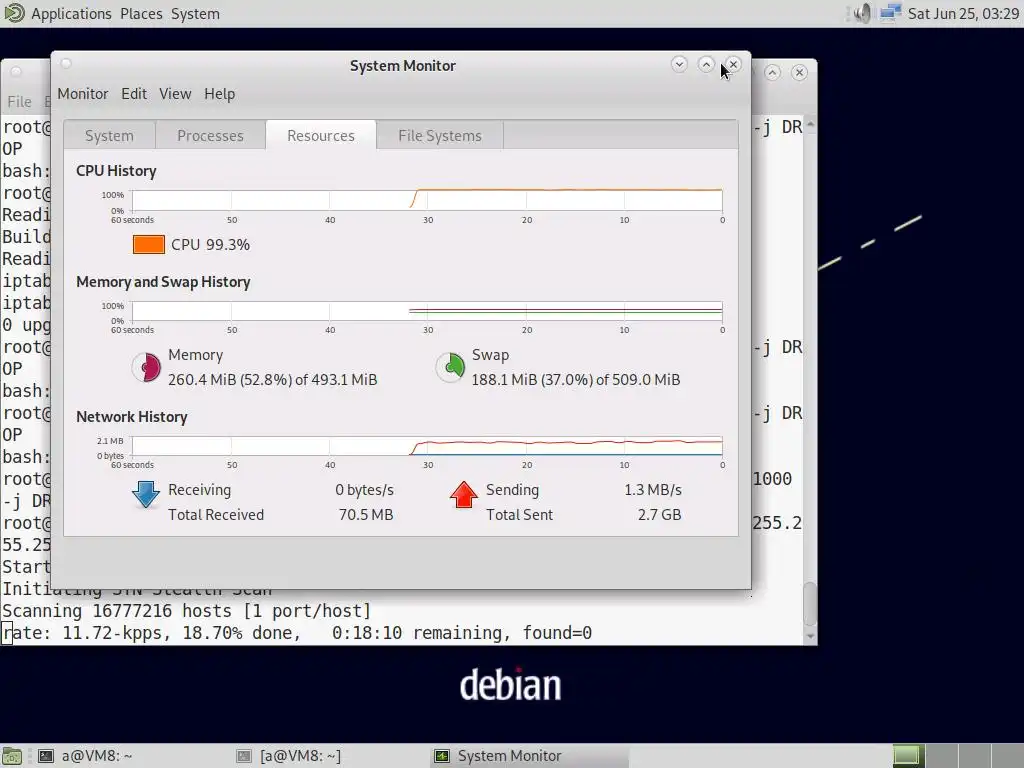Click the Memory and Swap History heading
Image resolution: width=1024 pixels, height=768 pixels.
point(163,282)
